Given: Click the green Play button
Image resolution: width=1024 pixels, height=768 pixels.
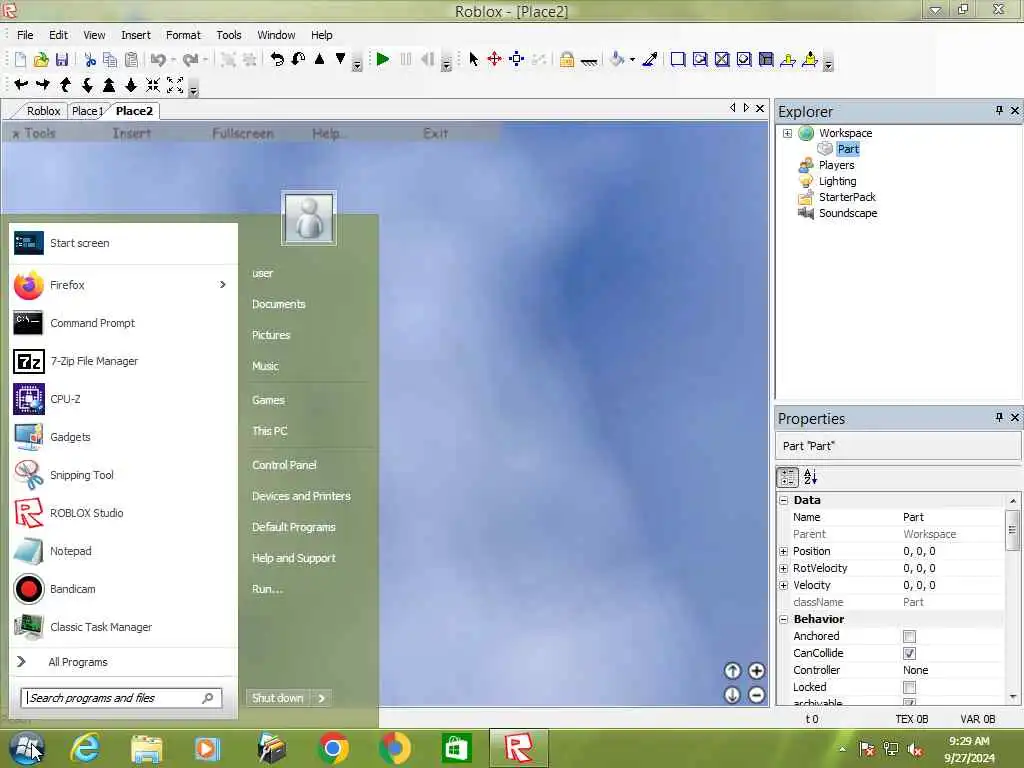Looking at the screenshot, I should click(x=383, y=59).
